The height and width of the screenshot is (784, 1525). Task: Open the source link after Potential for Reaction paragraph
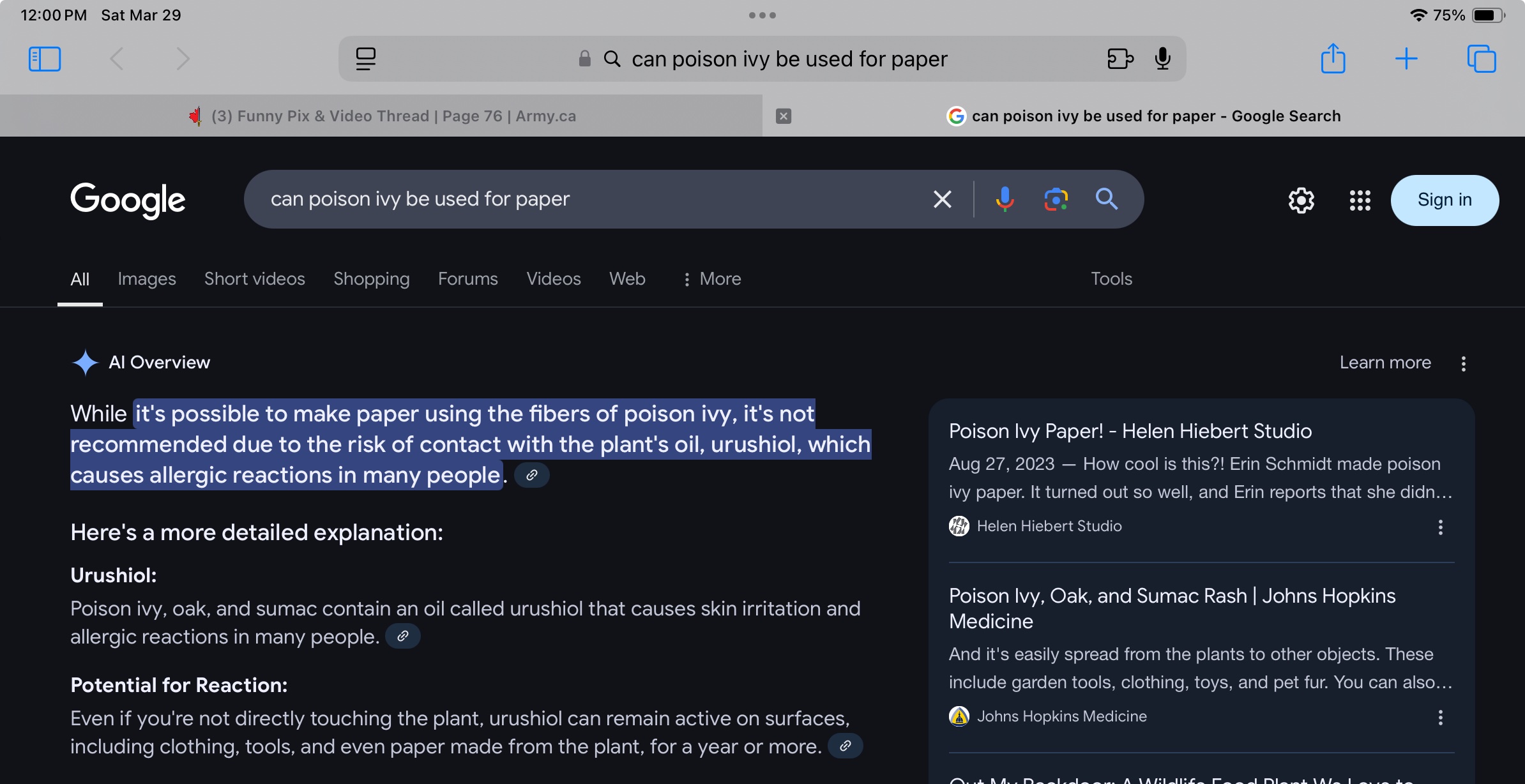tap(846, 746)
